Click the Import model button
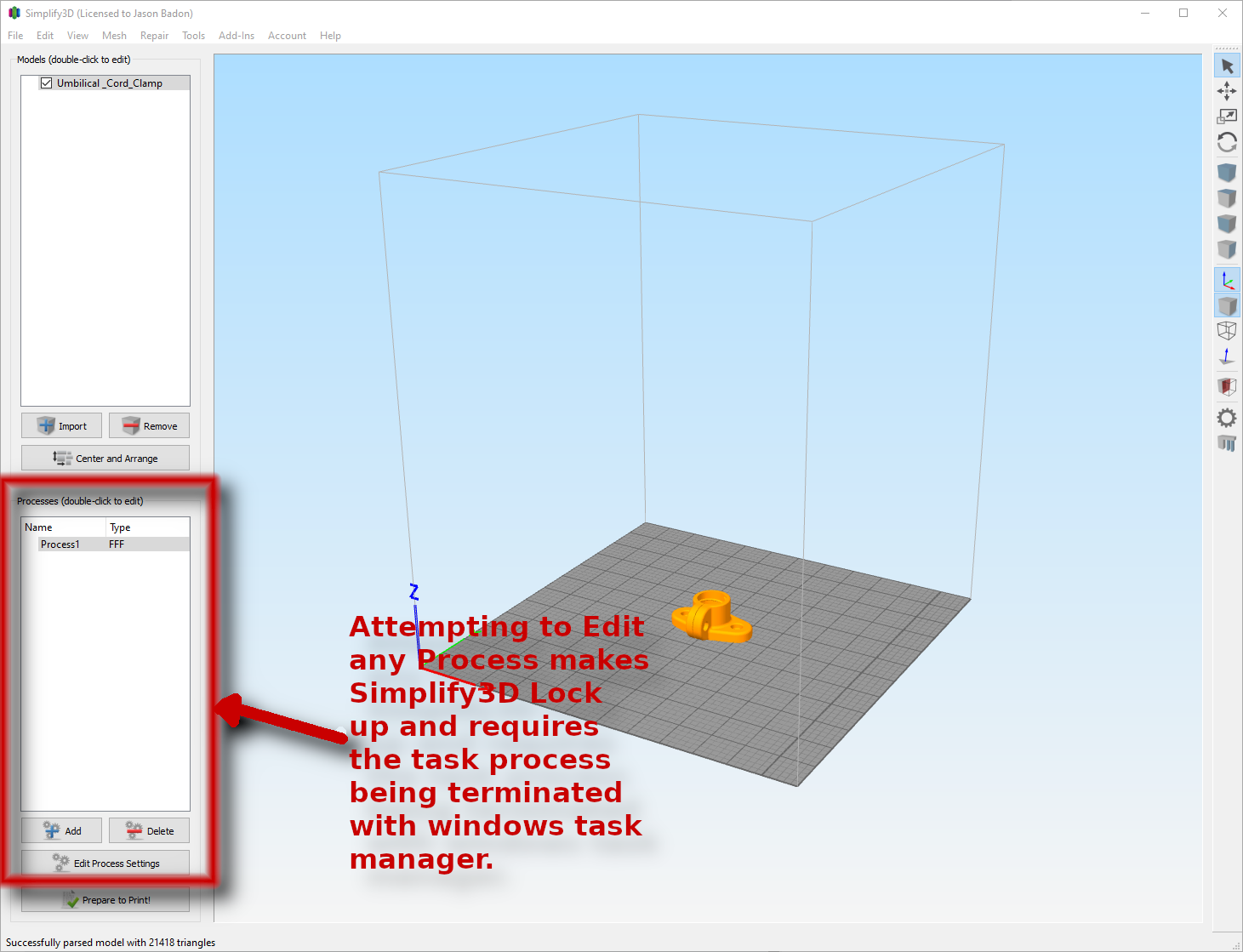 [x=61, y=426]
